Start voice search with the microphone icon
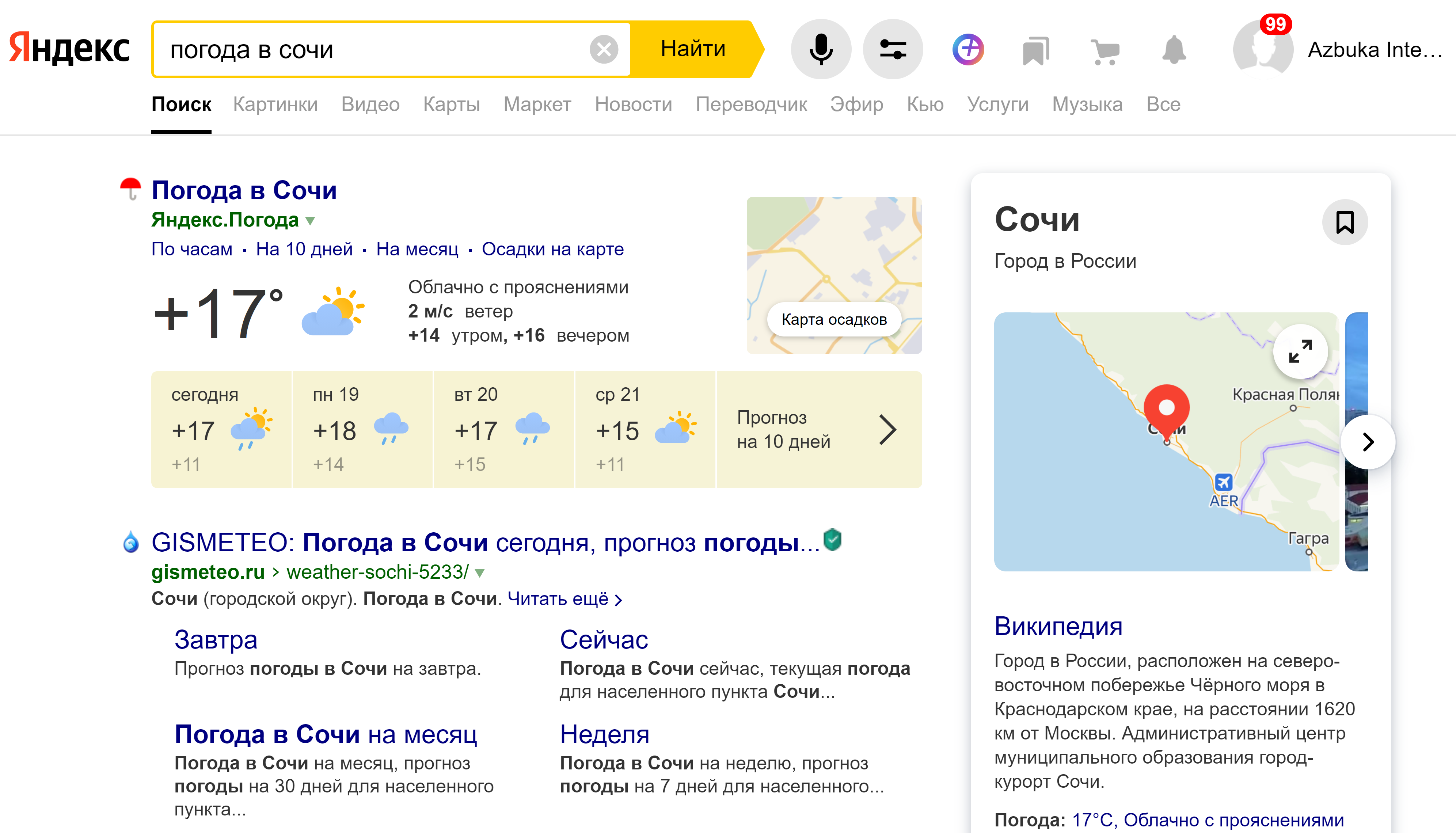The image size is (1456, 833). click(x=821, y=49)
